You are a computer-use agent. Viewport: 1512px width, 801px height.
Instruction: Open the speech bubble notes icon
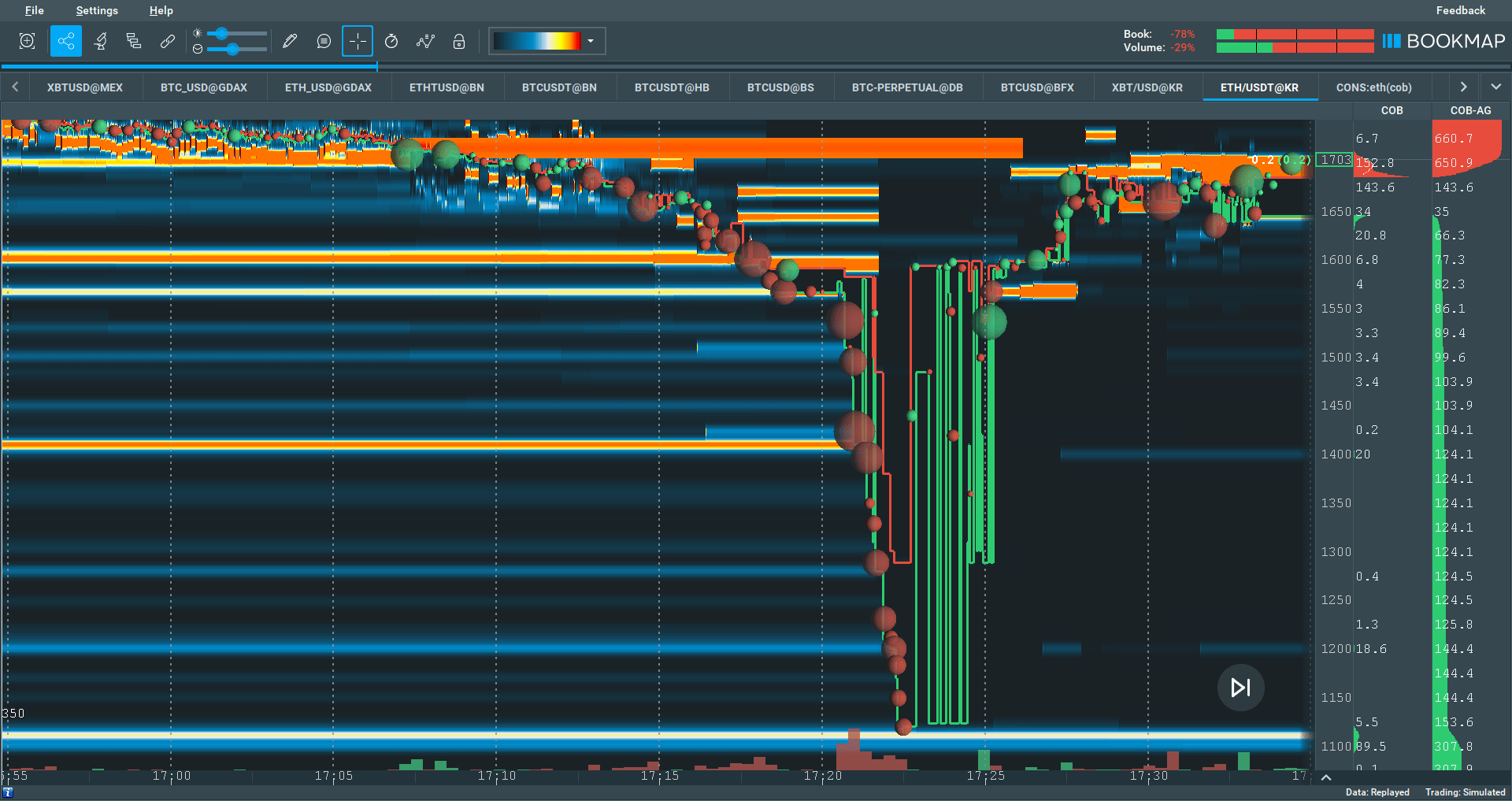pos(324,41)
